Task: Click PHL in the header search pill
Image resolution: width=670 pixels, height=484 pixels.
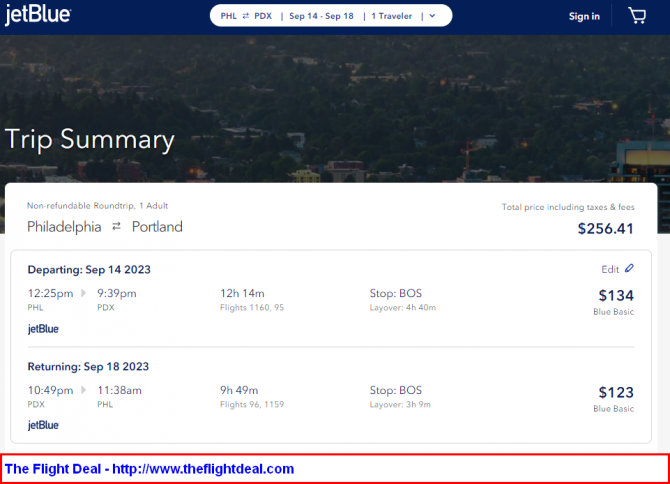Action: coord(229,16)
